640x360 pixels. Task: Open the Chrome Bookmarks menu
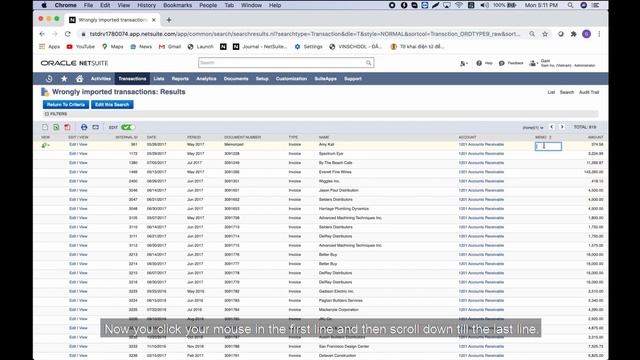coord(178,5)
